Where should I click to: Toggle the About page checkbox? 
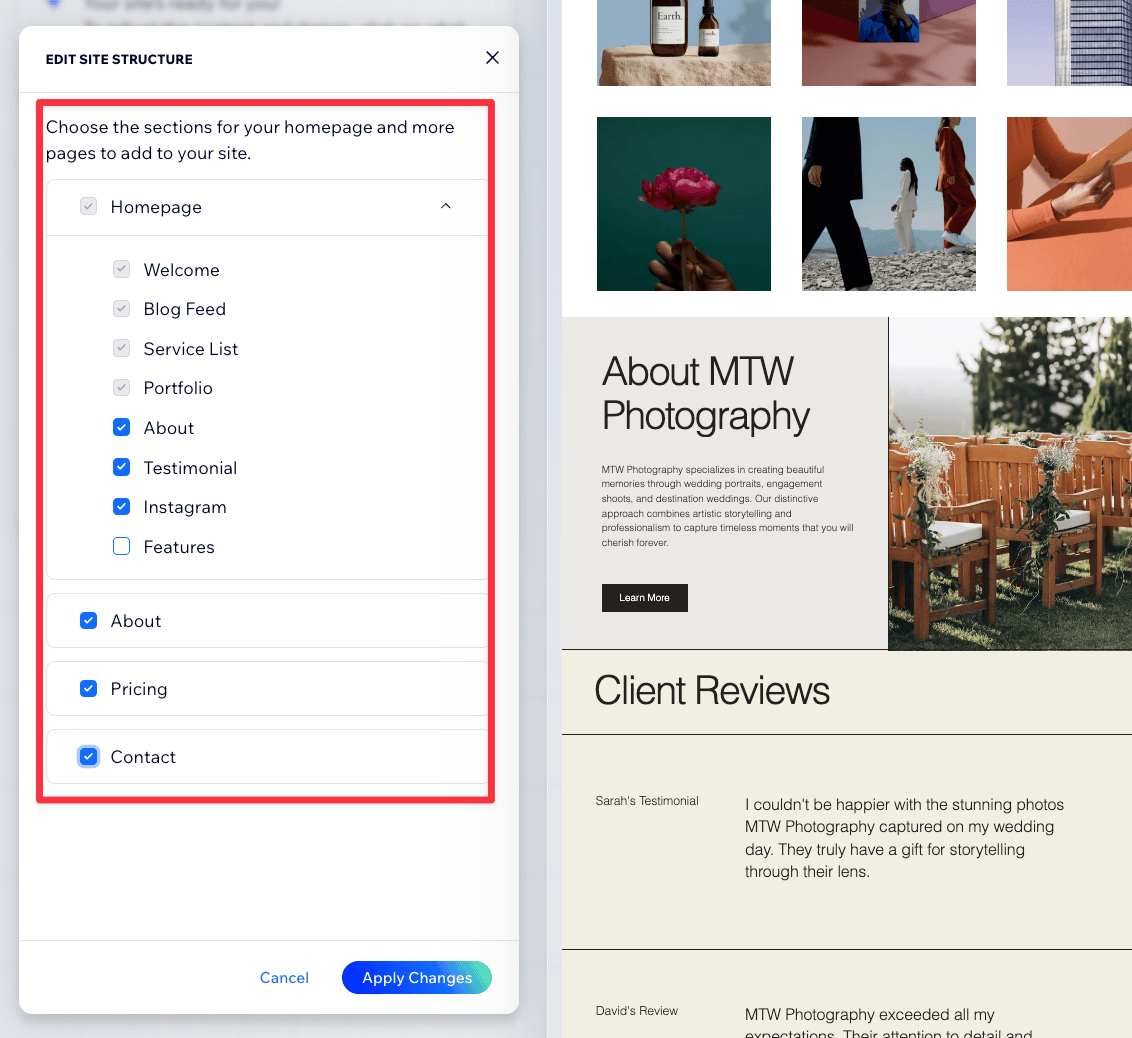point(88,620)
